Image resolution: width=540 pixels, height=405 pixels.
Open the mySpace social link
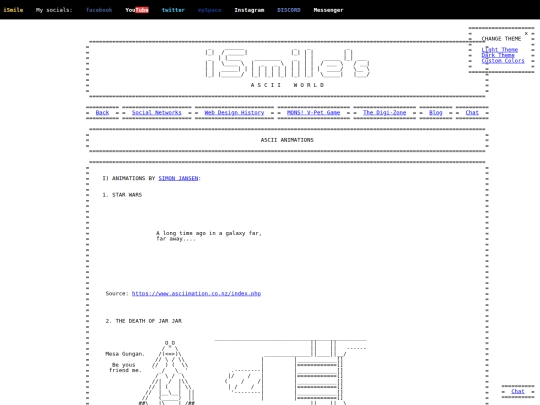coord(209,10)
